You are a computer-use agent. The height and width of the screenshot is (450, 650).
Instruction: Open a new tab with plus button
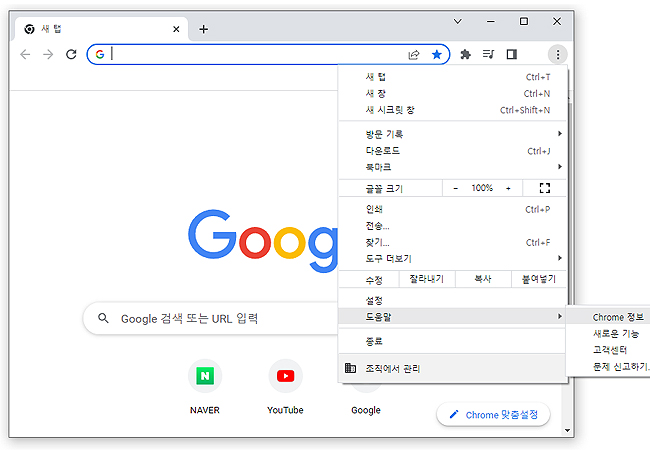(203, 29)
